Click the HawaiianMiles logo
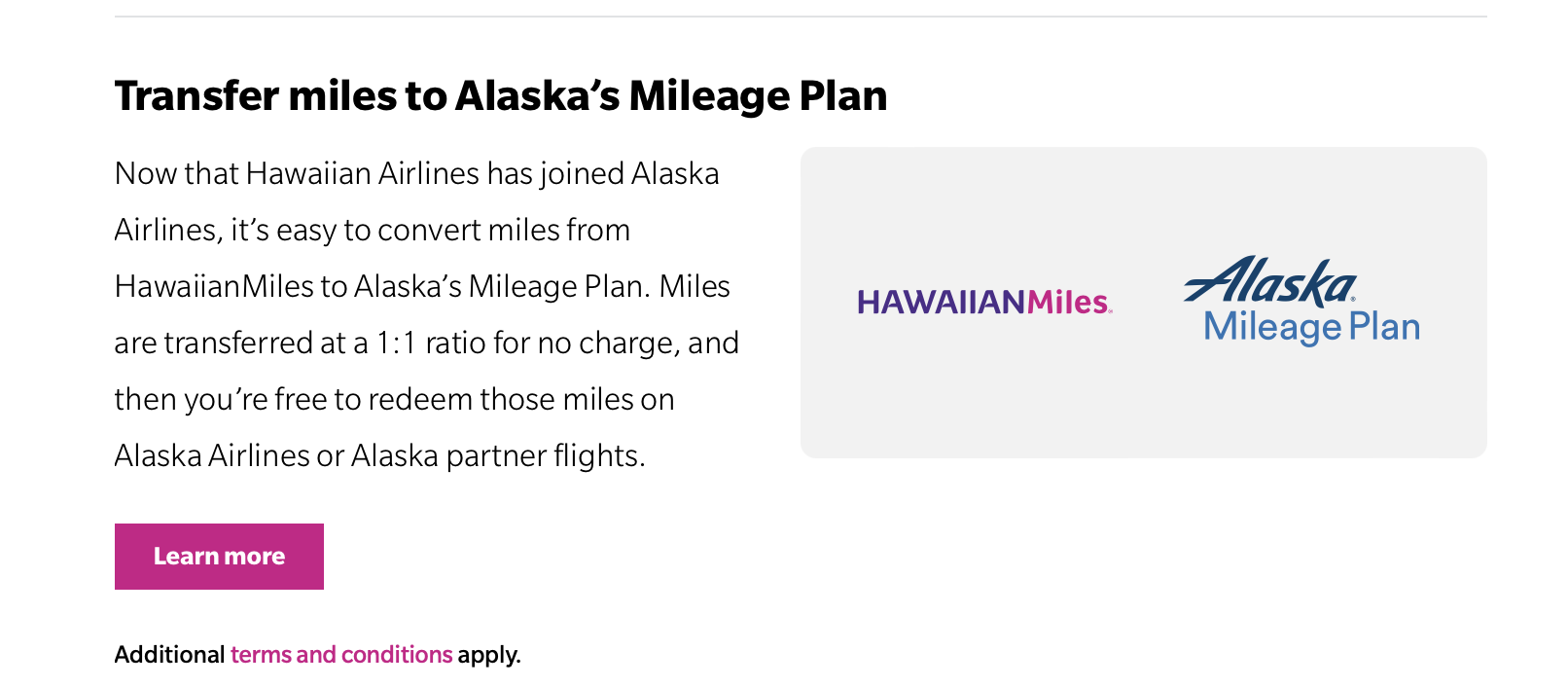The image size is (1568, 687). 984,303
